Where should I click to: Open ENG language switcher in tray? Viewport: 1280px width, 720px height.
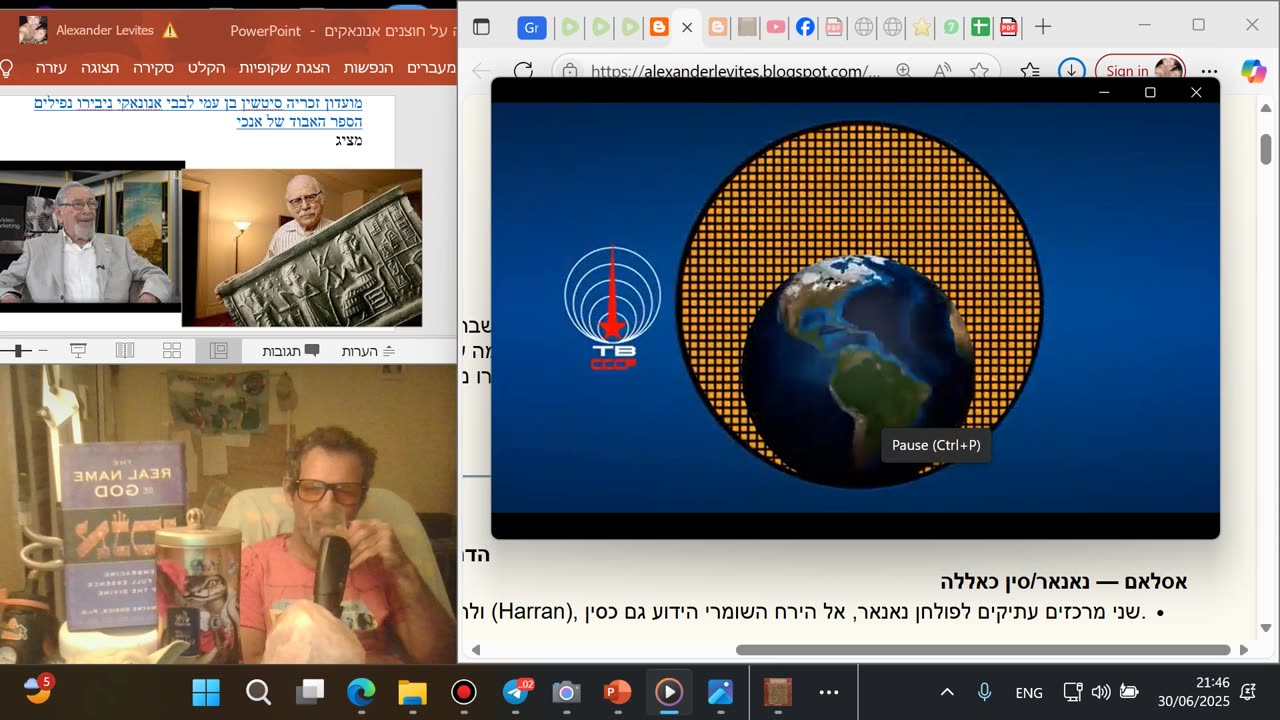(1029, 692)
